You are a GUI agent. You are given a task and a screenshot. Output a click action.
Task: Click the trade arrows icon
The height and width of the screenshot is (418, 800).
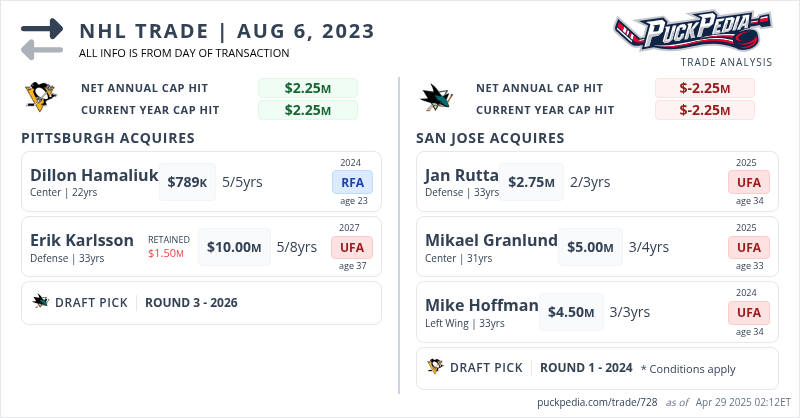42,38
